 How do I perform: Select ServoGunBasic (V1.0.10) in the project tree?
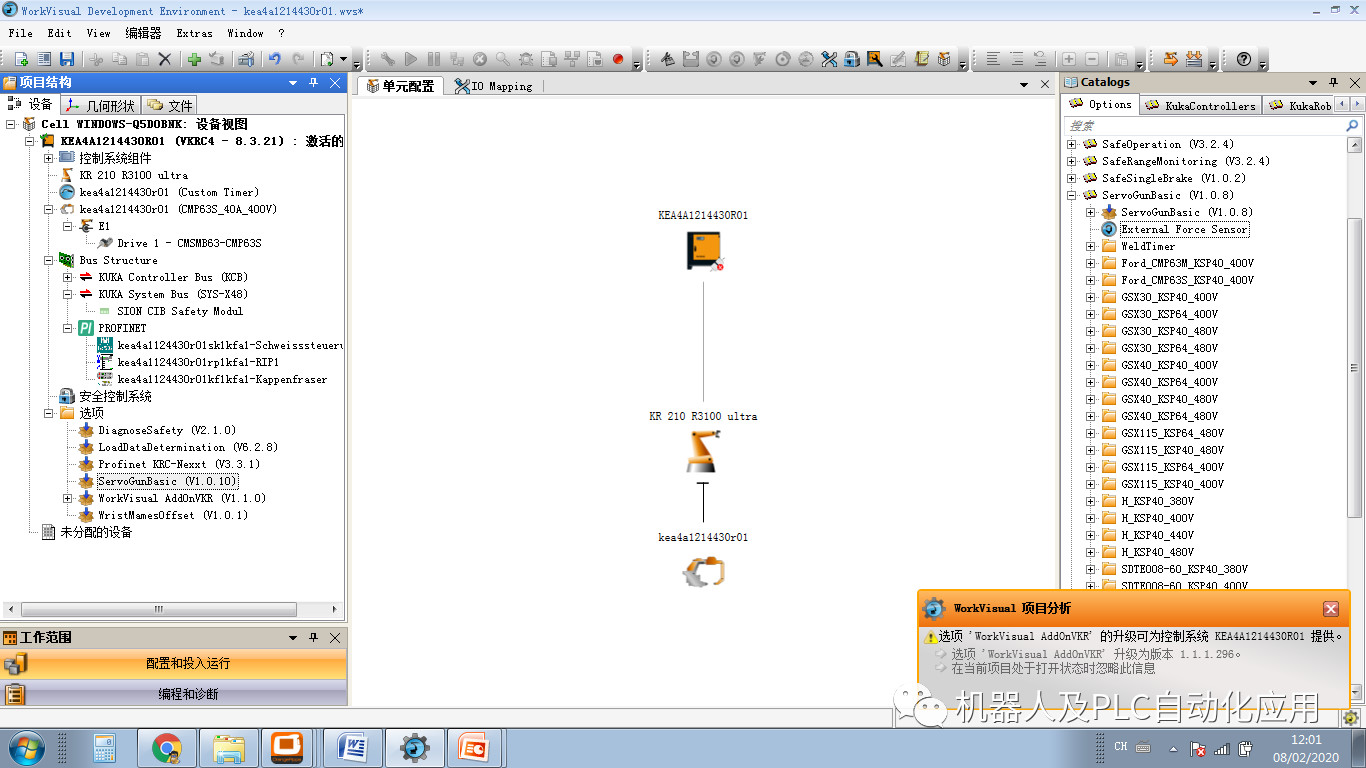(167, 481)
